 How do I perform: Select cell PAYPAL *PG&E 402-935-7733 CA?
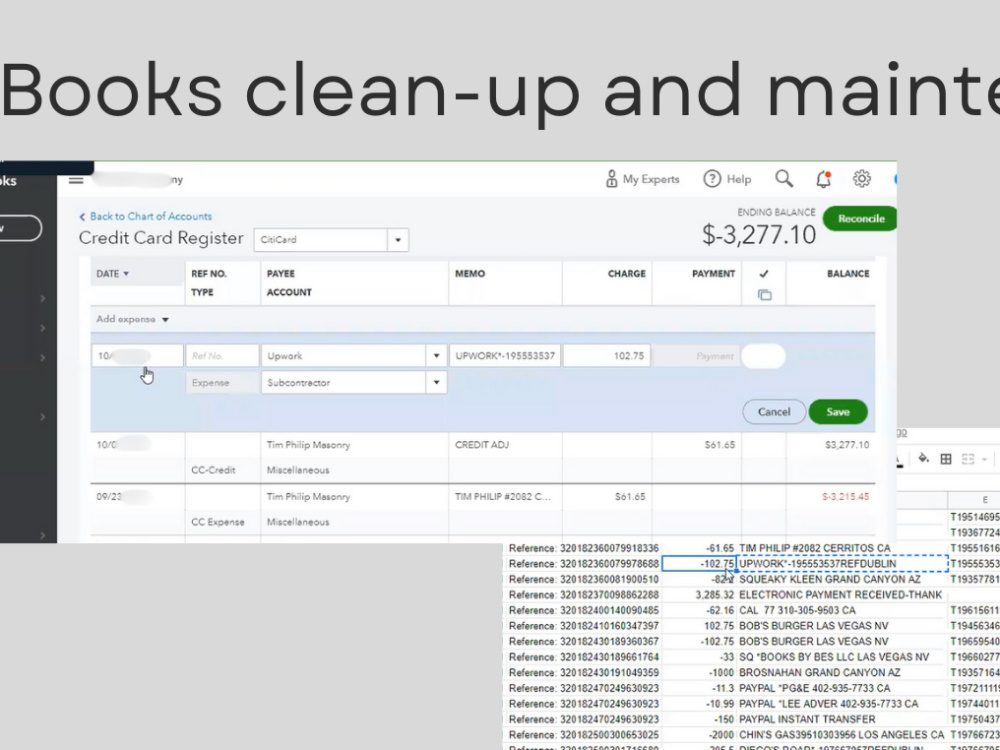coord(842,688)
